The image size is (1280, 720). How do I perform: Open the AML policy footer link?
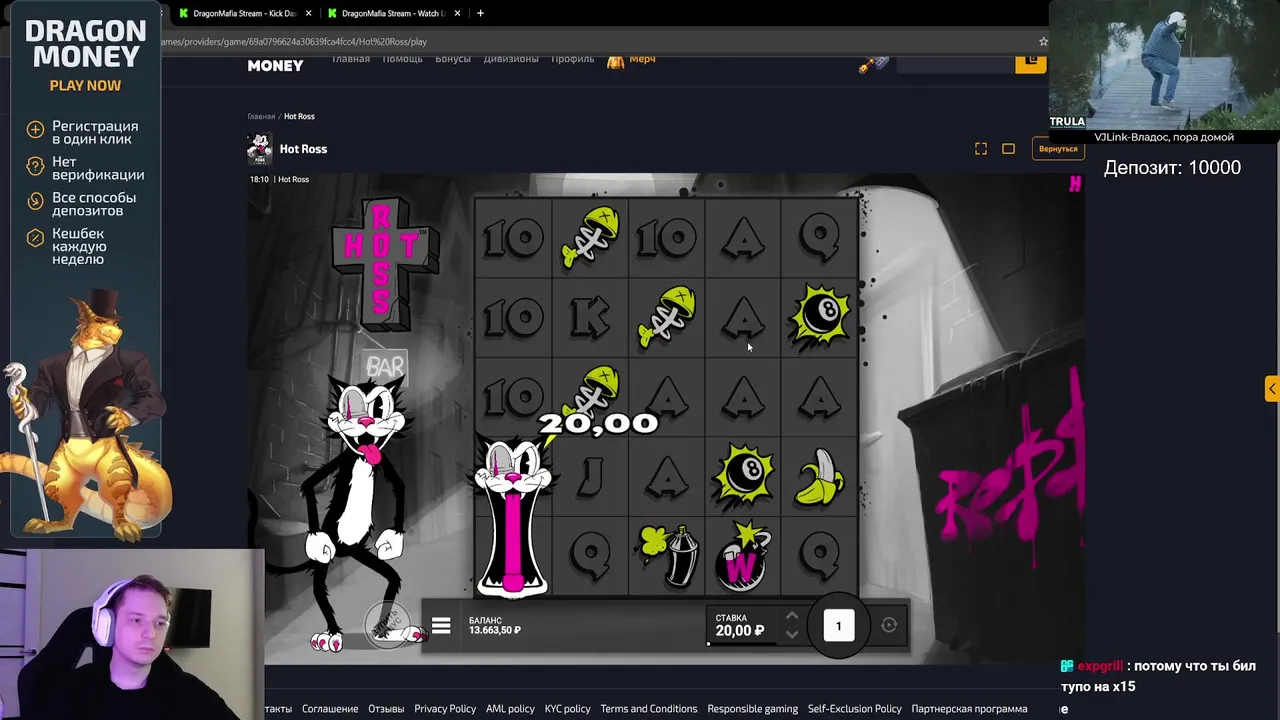[510, 709]
